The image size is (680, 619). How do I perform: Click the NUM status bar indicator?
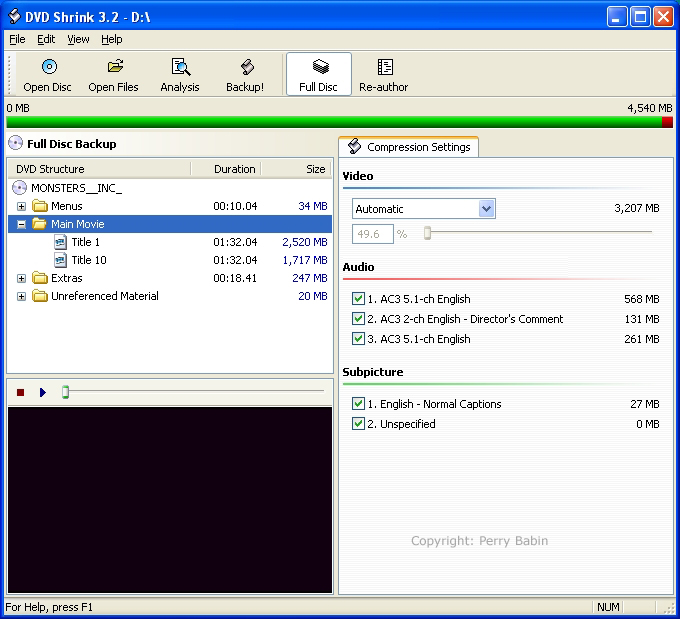(608, 607)
